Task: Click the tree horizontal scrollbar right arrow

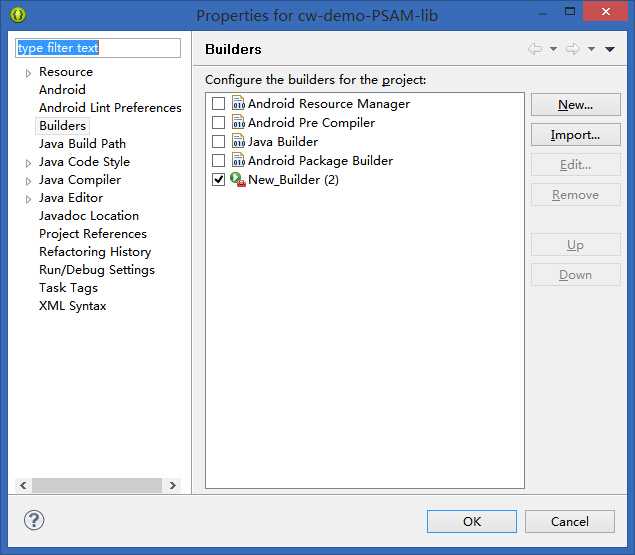Action: [173, 485]
